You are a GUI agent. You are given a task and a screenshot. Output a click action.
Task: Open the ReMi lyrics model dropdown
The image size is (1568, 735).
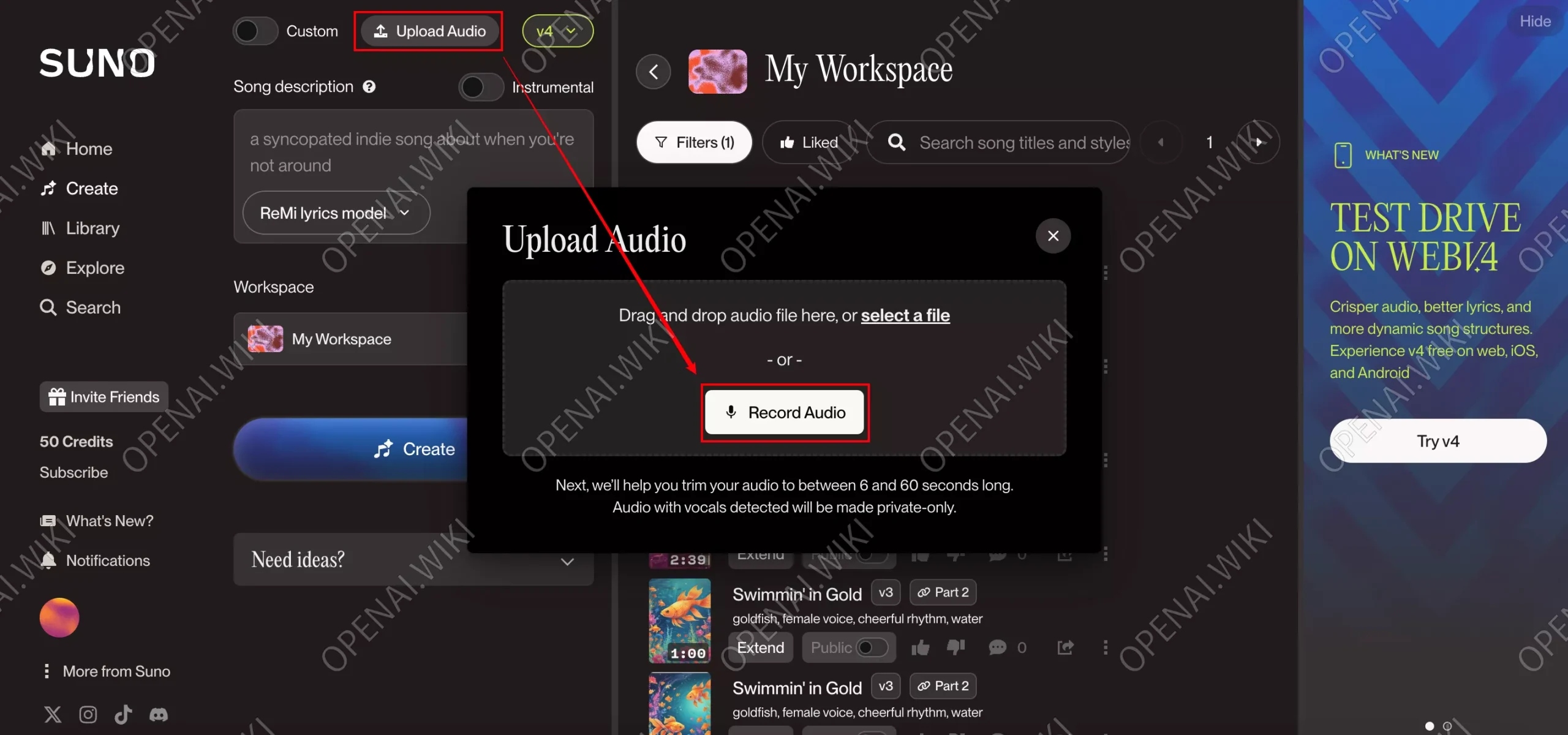(x=336, y=213)
